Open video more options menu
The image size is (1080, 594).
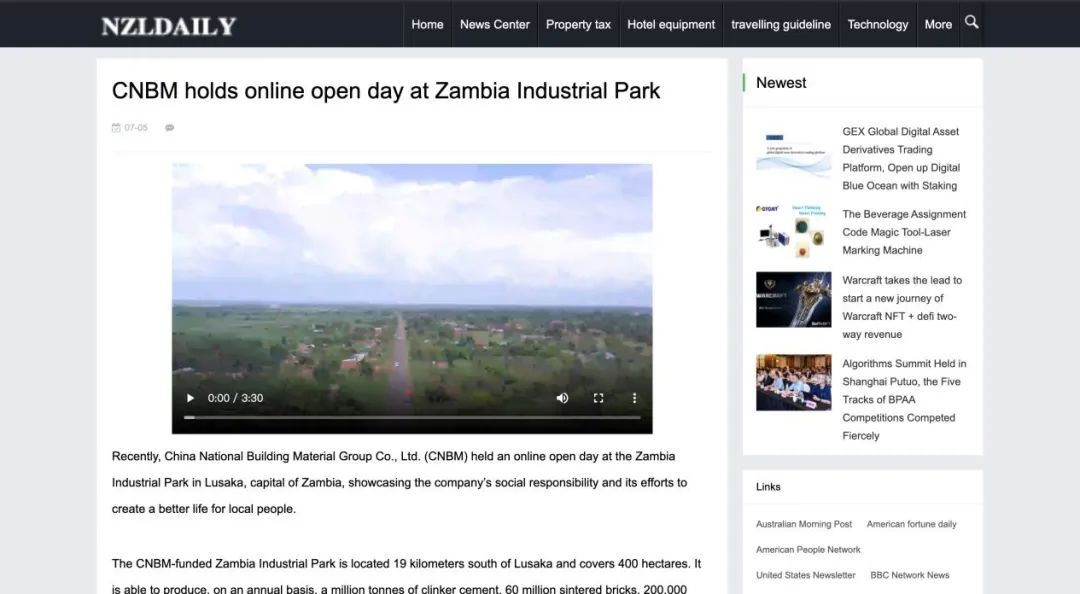tap(634, 398)
